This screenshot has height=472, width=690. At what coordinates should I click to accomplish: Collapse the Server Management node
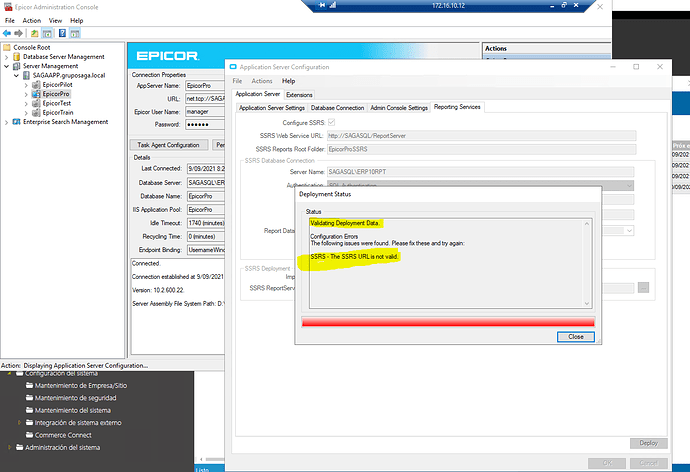[7, 66]
